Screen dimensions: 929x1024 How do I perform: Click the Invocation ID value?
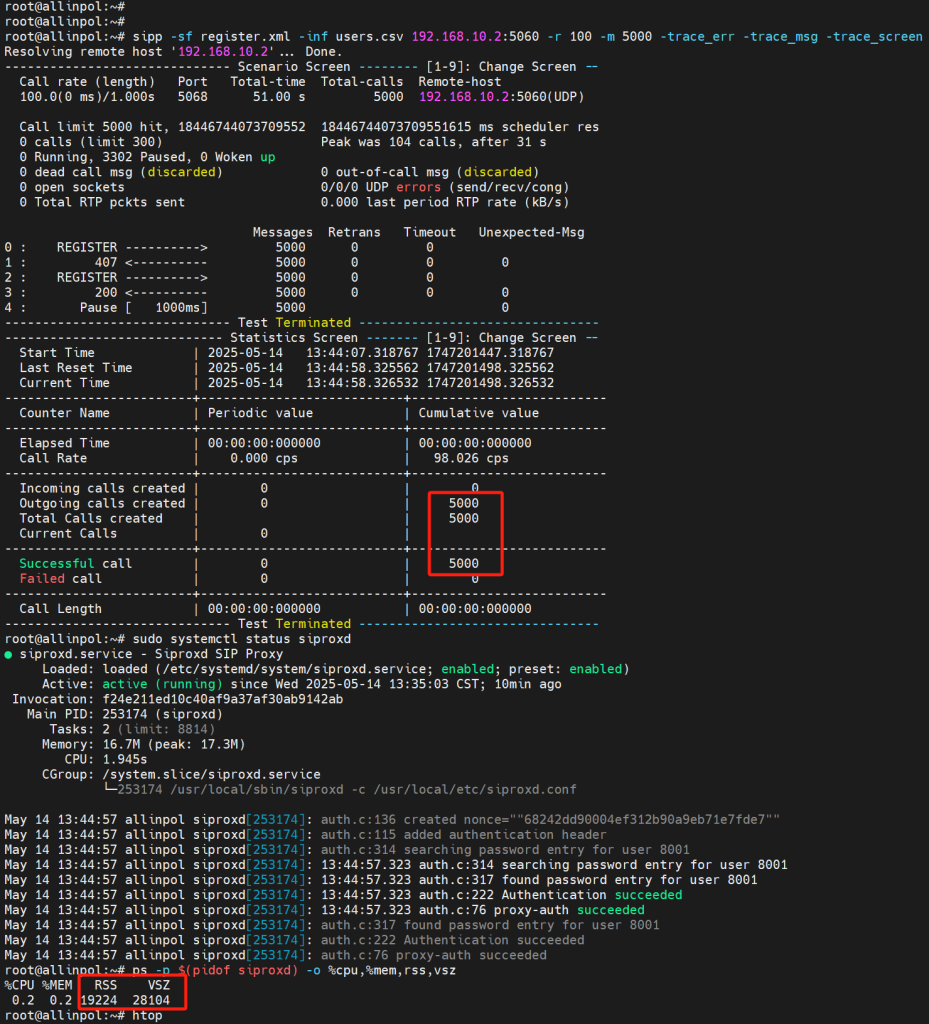point(223,699)
